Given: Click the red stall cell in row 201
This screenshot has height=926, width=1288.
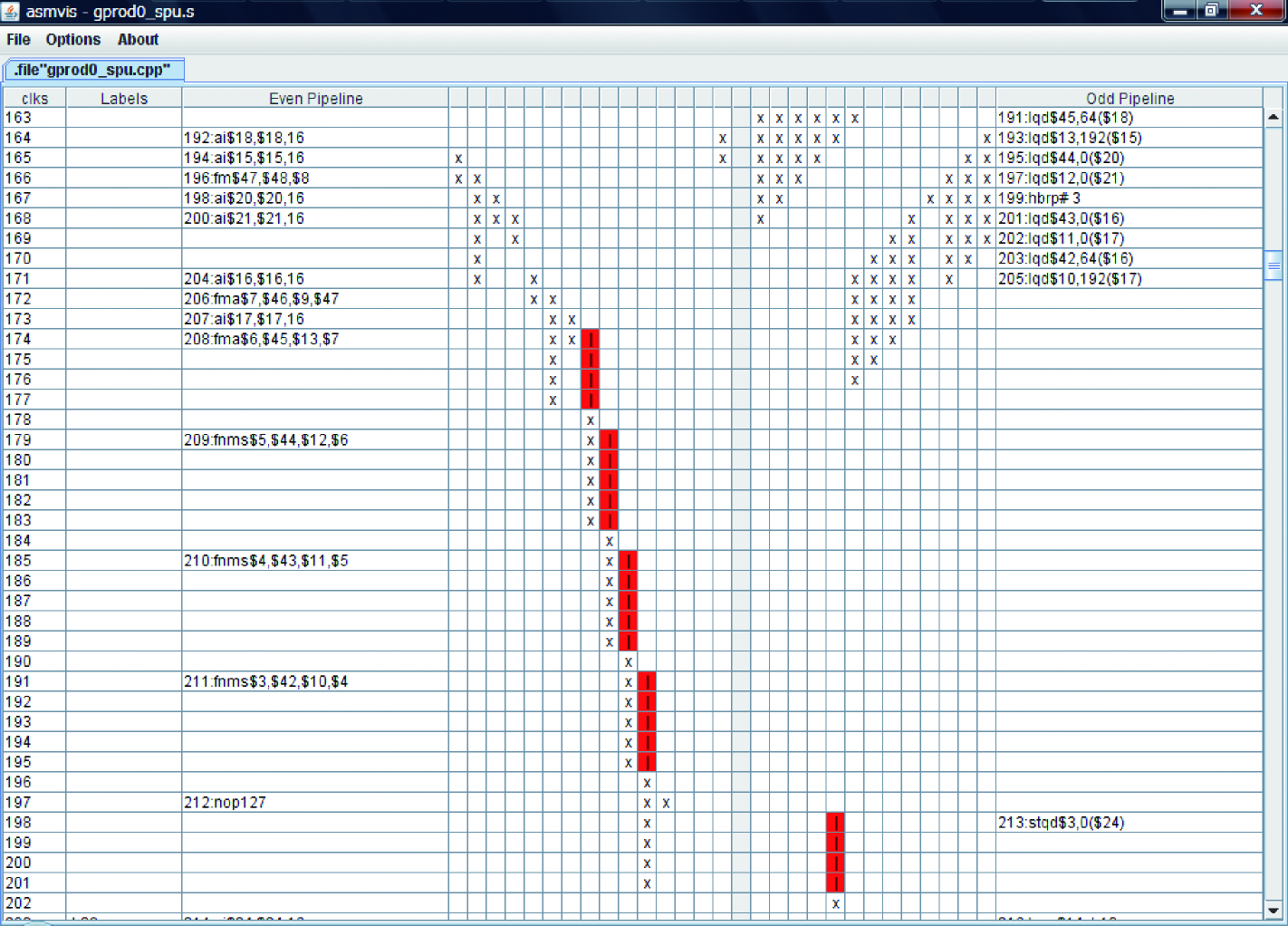Looking at the screenshot, I should tap(835, 883).
